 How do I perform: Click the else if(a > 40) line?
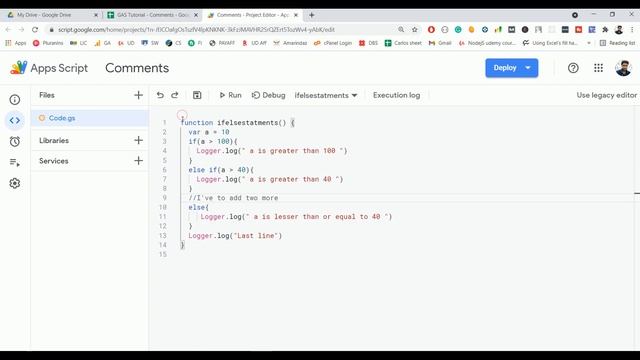(x=221, y=169)
